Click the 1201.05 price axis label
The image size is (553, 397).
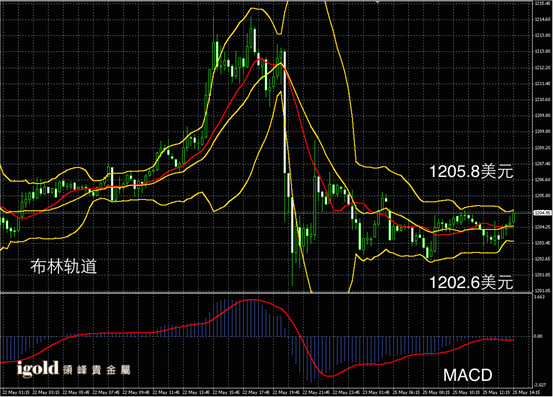(542, 291)
